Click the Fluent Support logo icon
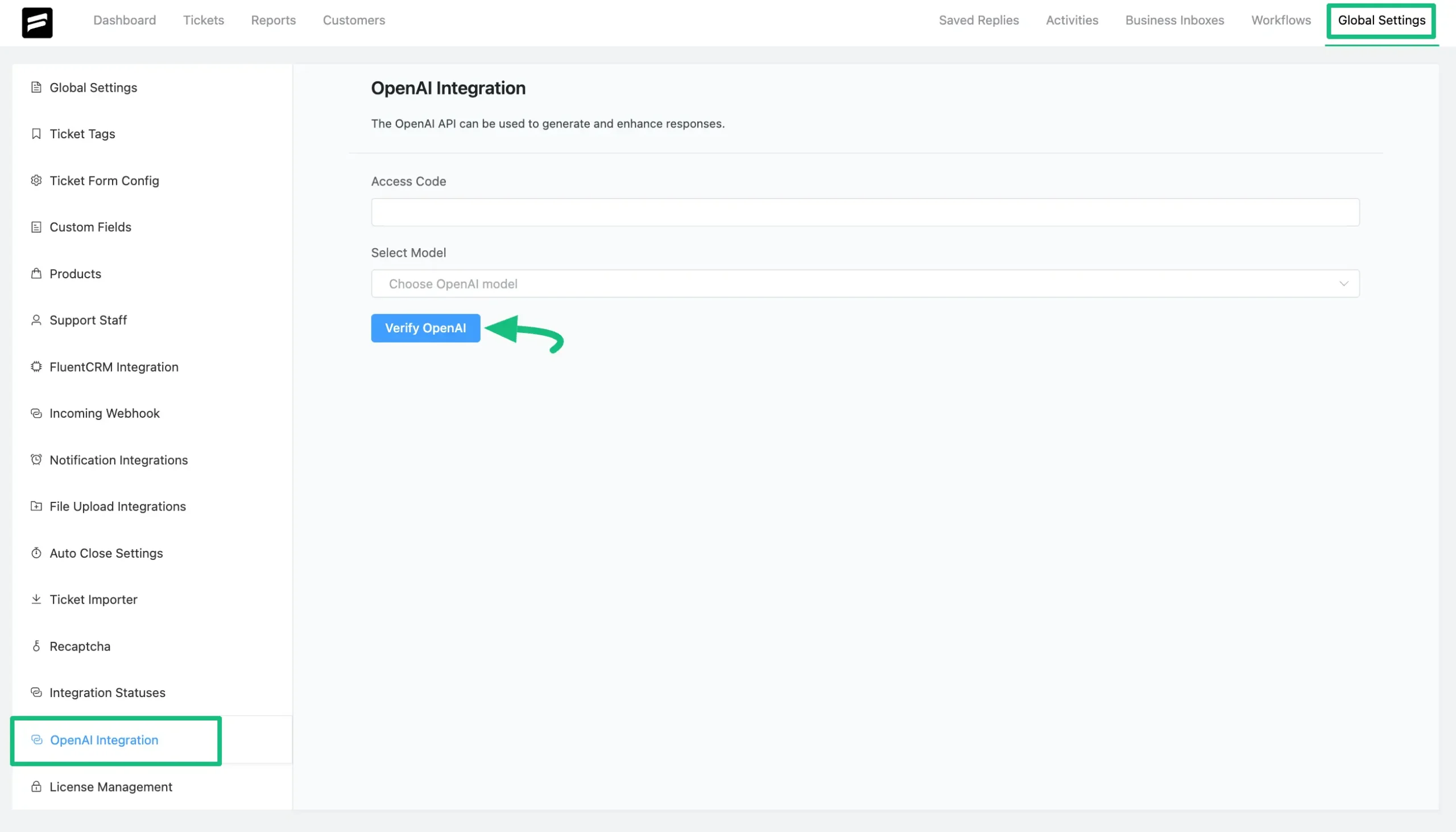 pos(37,22)
